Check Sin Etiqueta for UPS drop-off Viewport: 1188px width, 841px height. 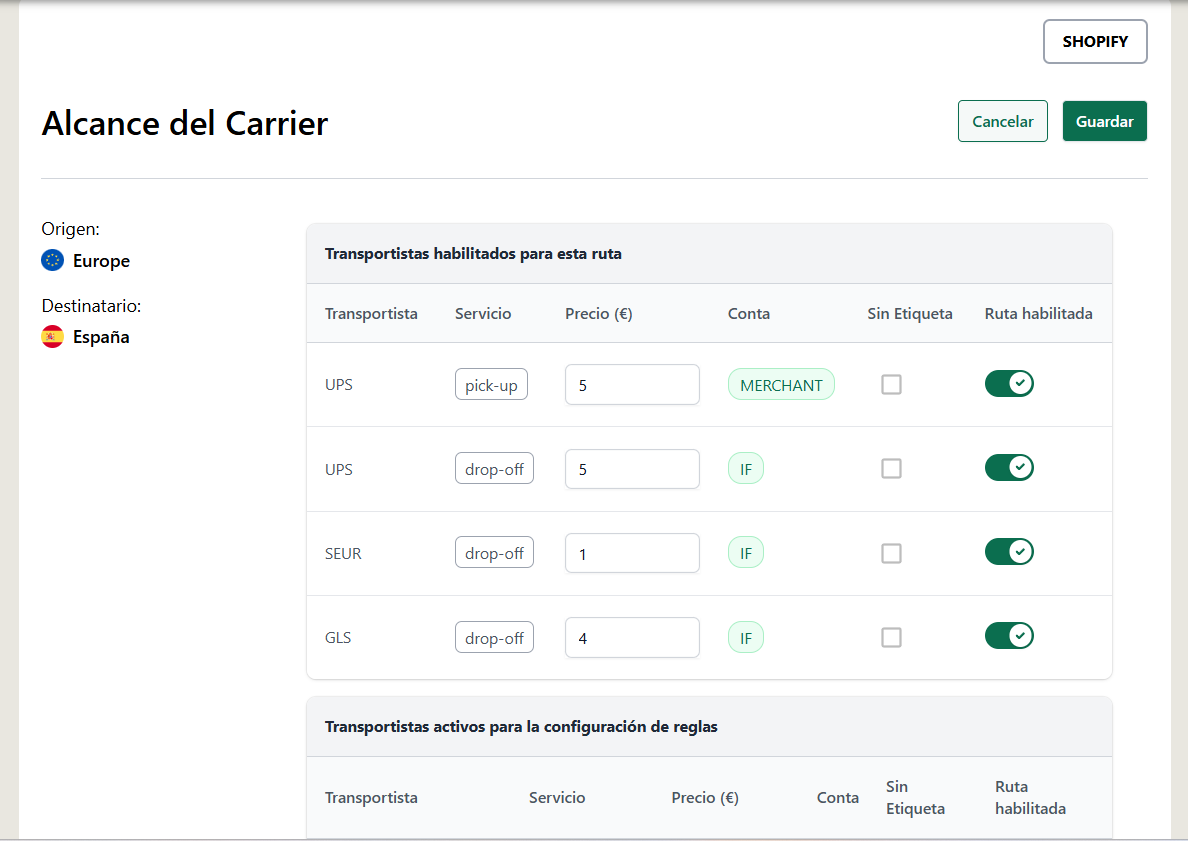pyautogui.click(x=892, y=469)
